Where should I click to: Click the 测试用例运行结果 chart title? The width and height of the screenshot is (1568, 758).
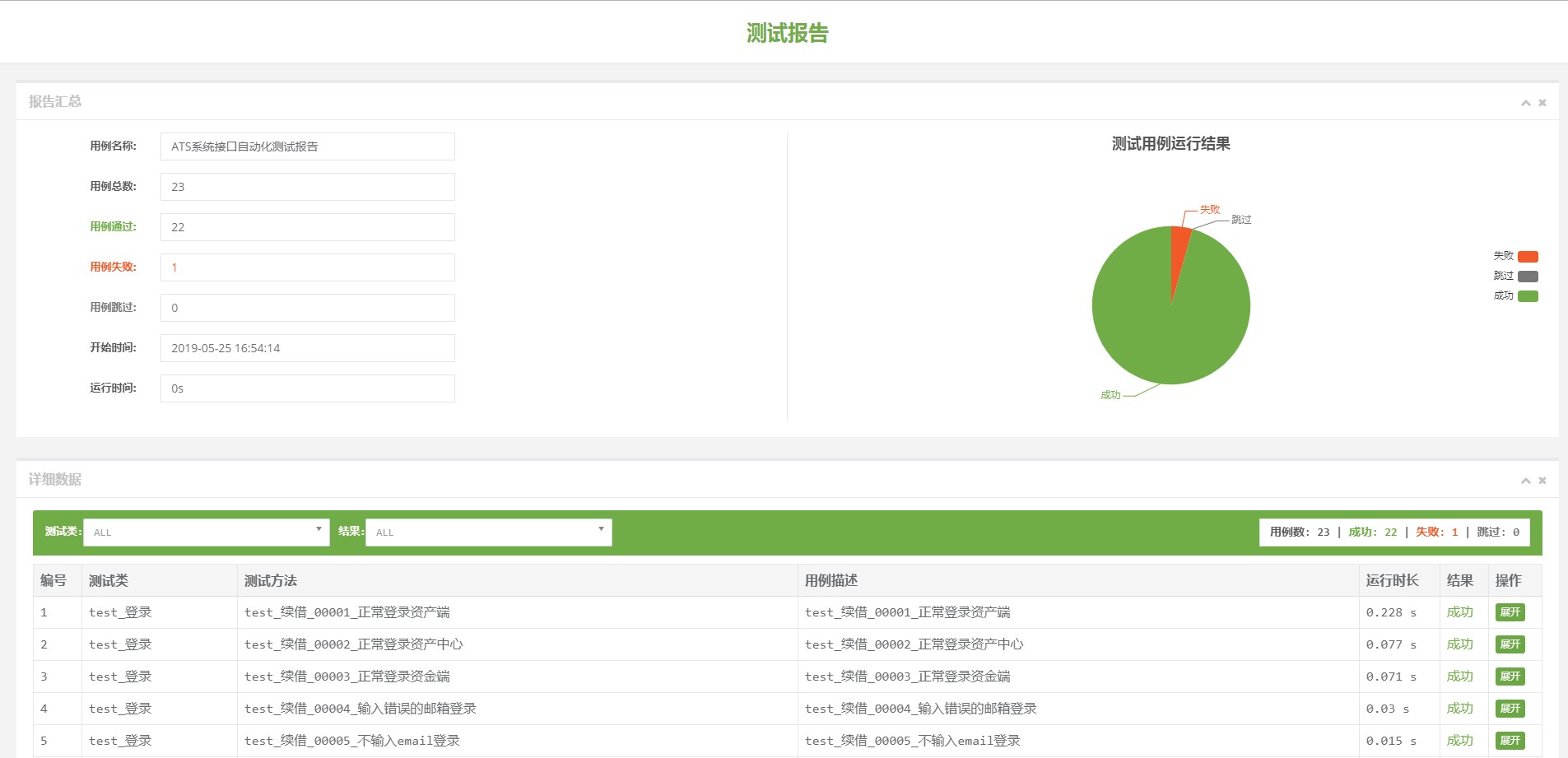click(x=1170, y=144)
